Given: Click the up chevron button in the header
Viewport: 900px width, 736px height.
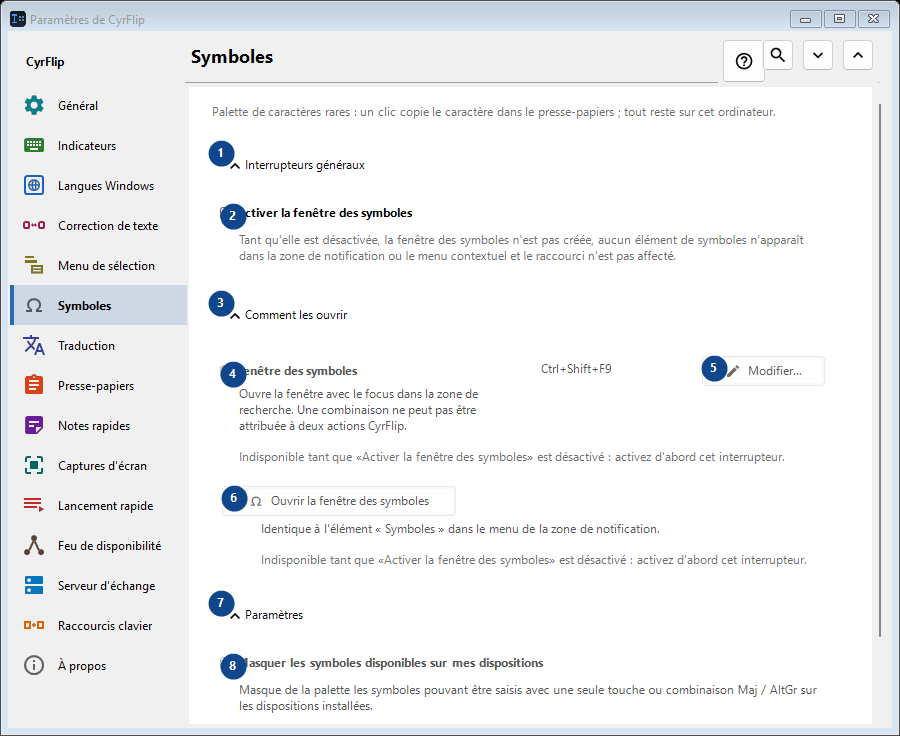Looking at the screenshot, I should pyautogui.click(x=858, y=55).
